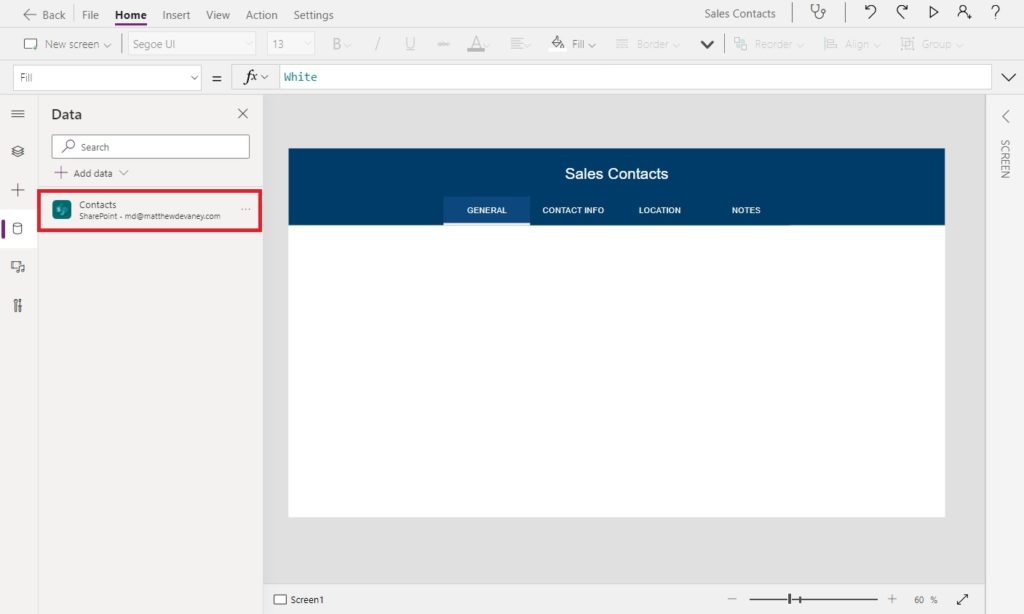Select the Contacts data source row

click(x=150, y=210)
